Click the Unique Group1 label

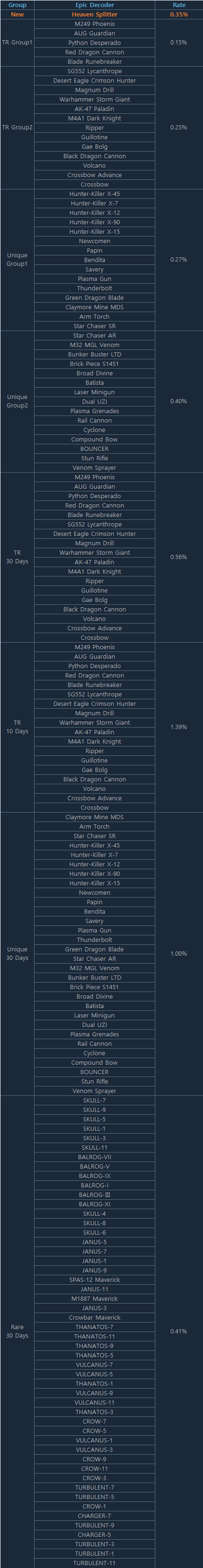[x=17, y=259]
